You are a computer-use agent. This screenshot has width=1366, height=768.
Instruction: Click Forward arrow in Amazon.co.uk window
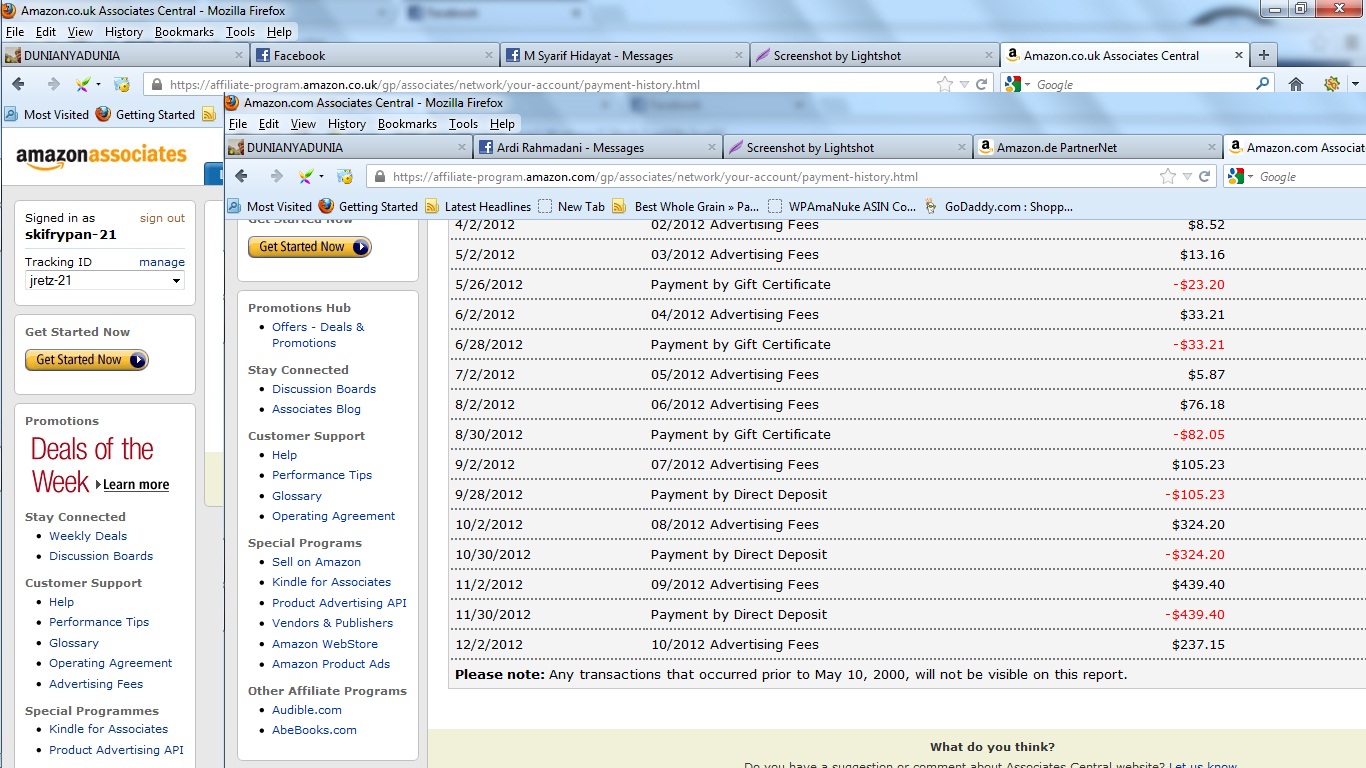click(53, 84)
